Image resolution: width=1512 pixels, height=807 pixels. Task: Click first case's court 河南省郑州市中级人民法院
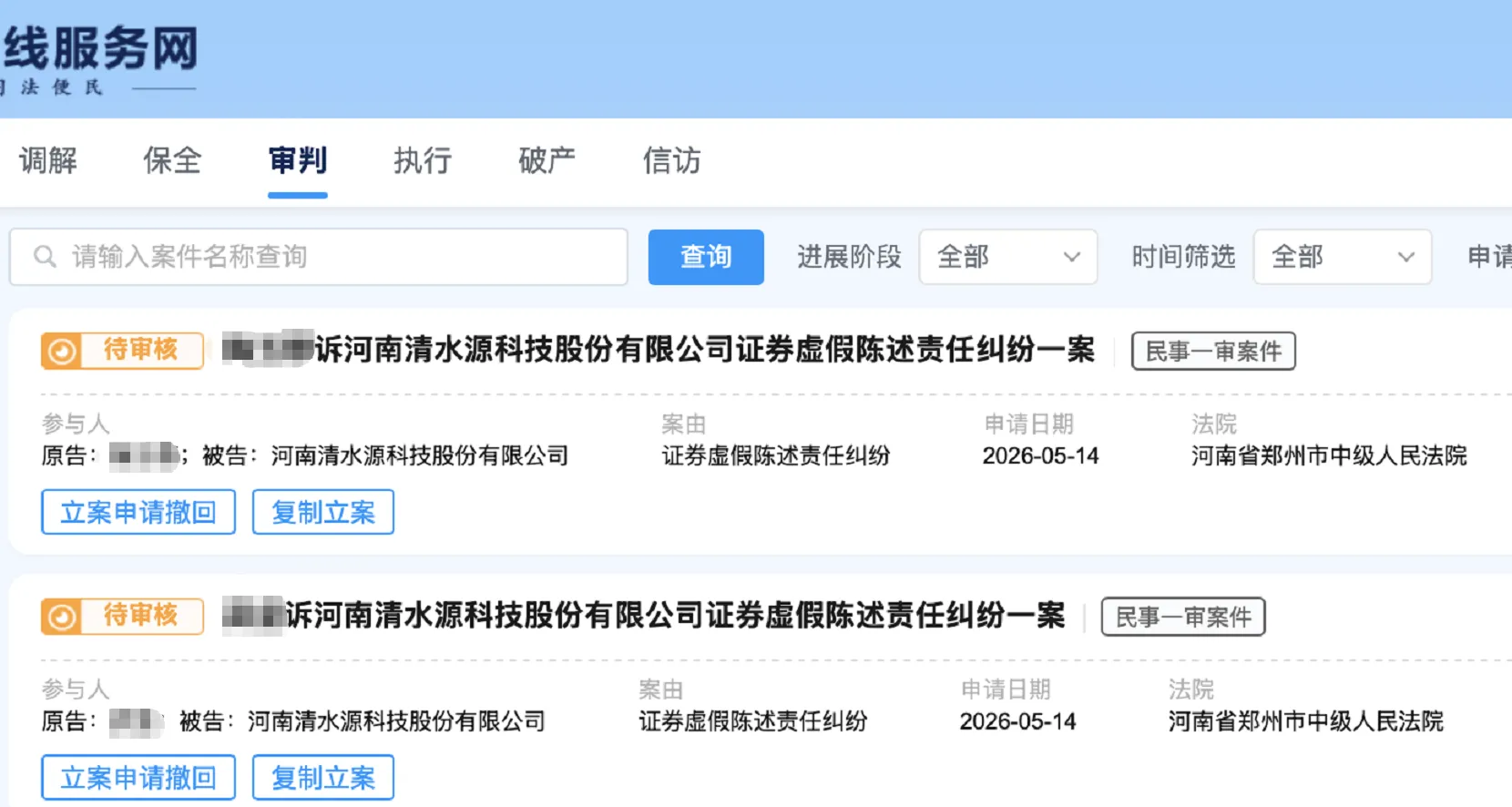[x=1329, y=455]
